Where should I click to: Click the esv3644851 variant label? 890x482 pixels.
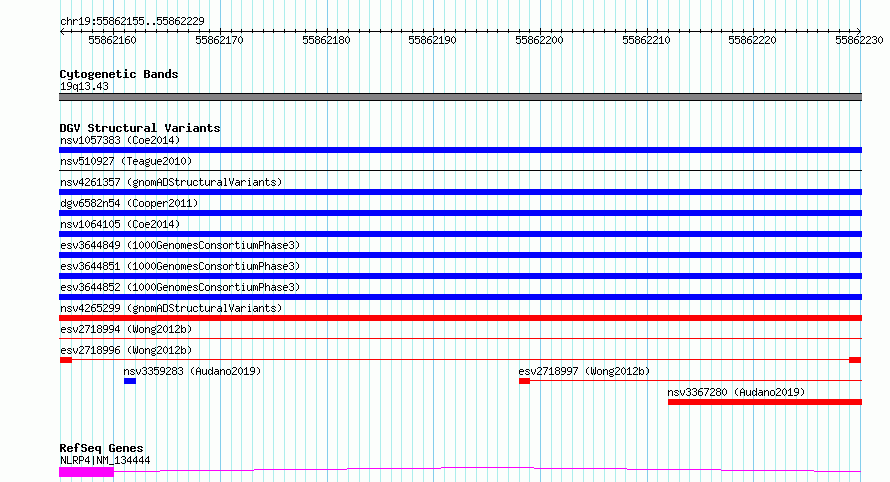179,266
